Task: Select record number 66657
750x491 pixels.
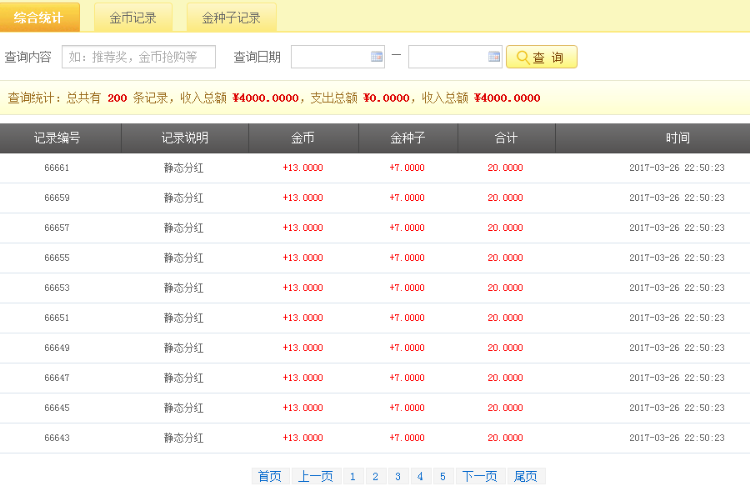Action: point(57,228)
